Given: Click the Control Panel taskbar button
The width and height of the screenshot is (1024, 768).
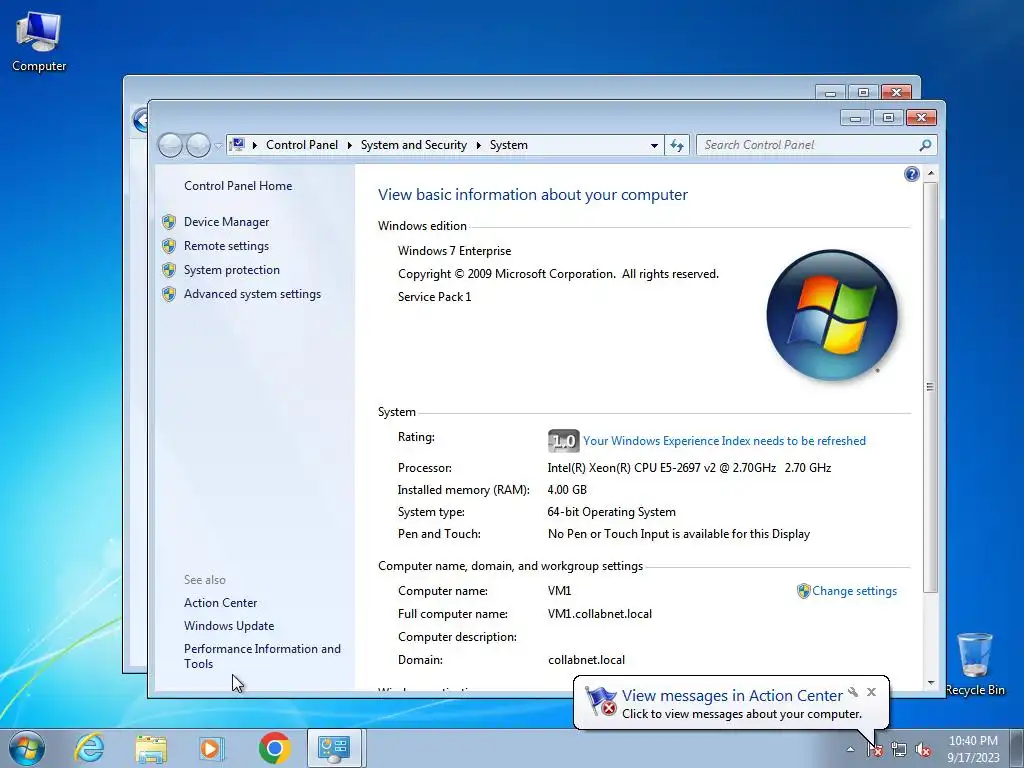Looking at the screenshot, I should [x=334, y=748].
